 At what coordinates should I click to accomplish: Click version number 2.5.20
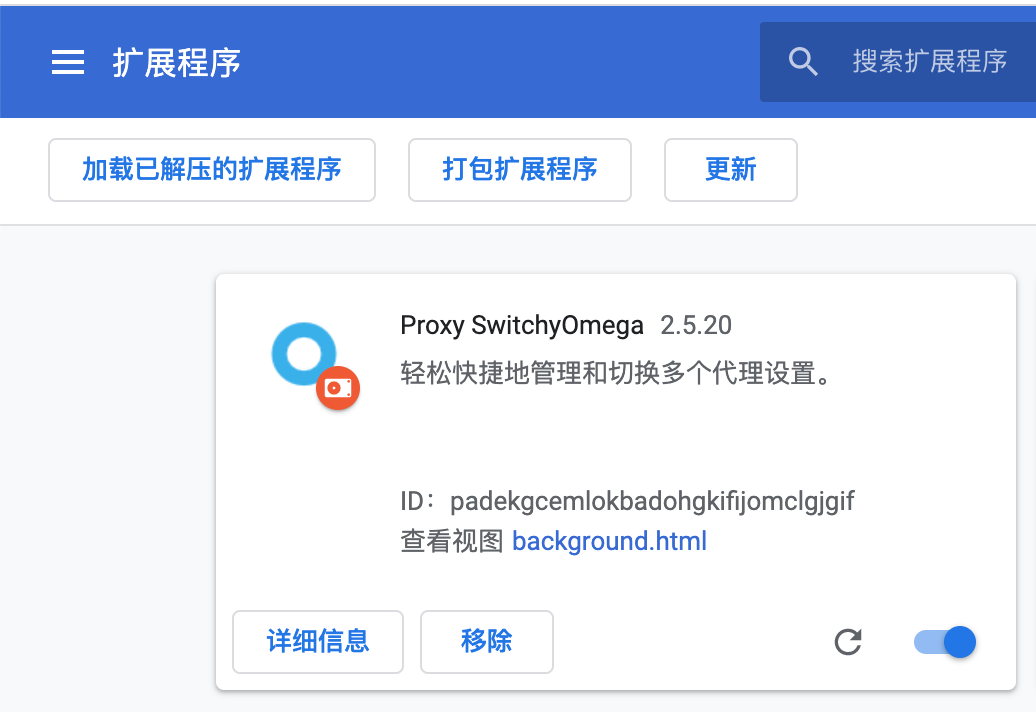coord(696,325)
